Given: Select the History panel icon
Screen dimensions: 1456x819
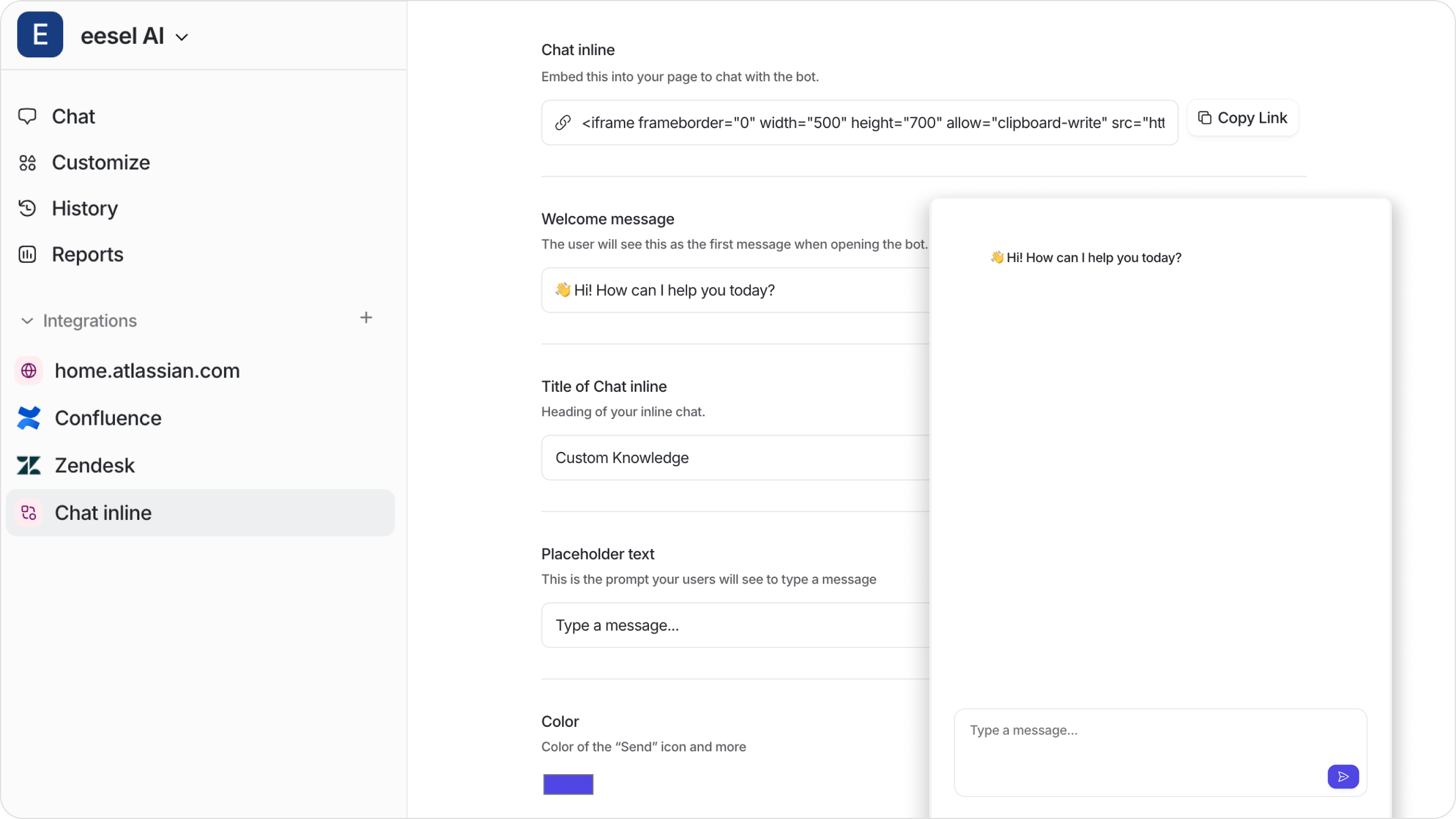Looking at the screenshot, I should coord(28,208).
